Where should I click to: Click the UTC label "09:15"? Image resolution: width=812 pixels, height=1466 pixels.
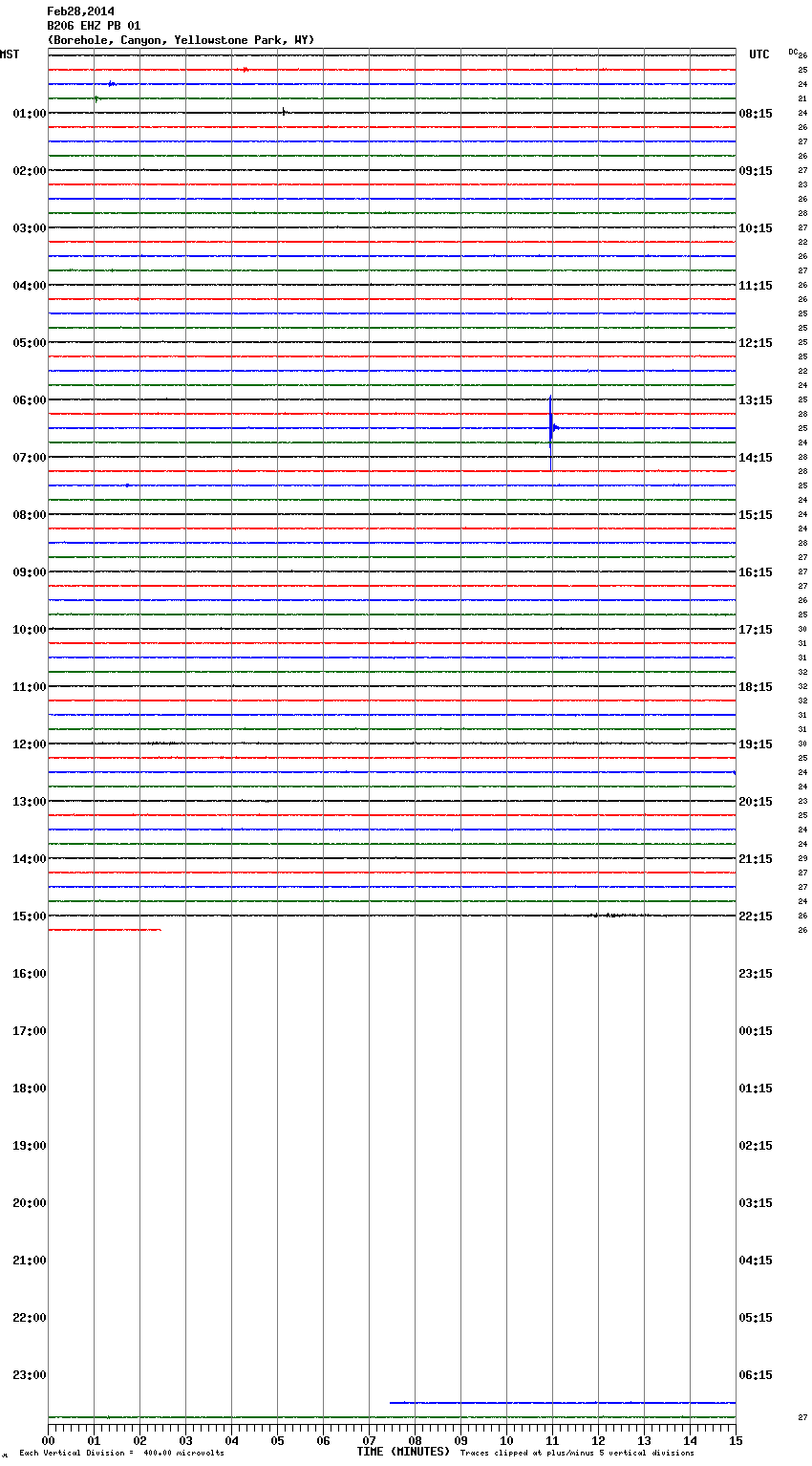[x=756, y=171]
